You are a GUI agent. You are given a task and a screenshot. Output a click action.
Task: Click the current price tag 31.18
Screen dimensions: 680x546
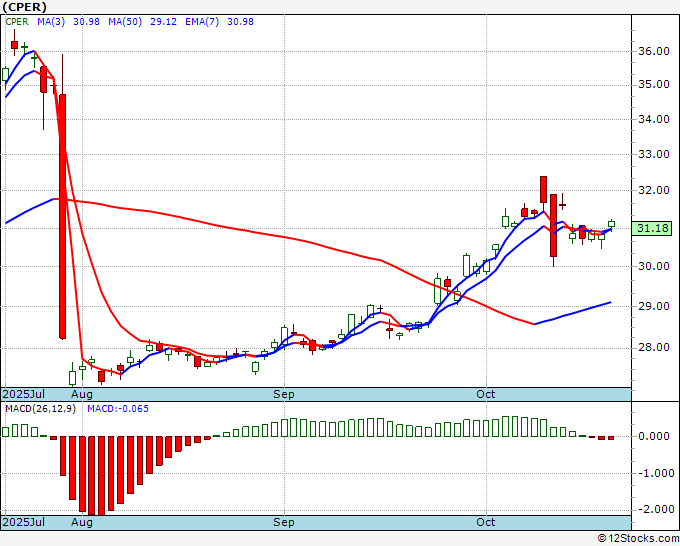[x=652, y=228]
